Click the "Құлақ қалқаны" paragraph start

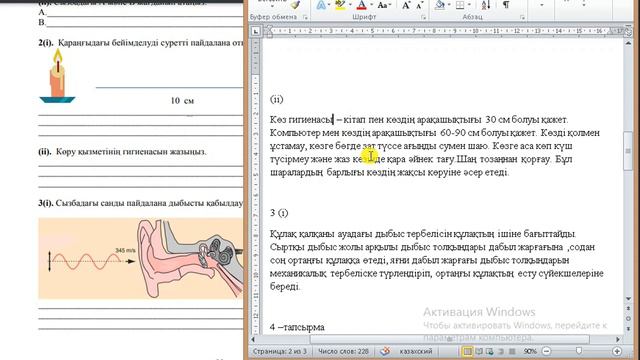pos(302,234)
